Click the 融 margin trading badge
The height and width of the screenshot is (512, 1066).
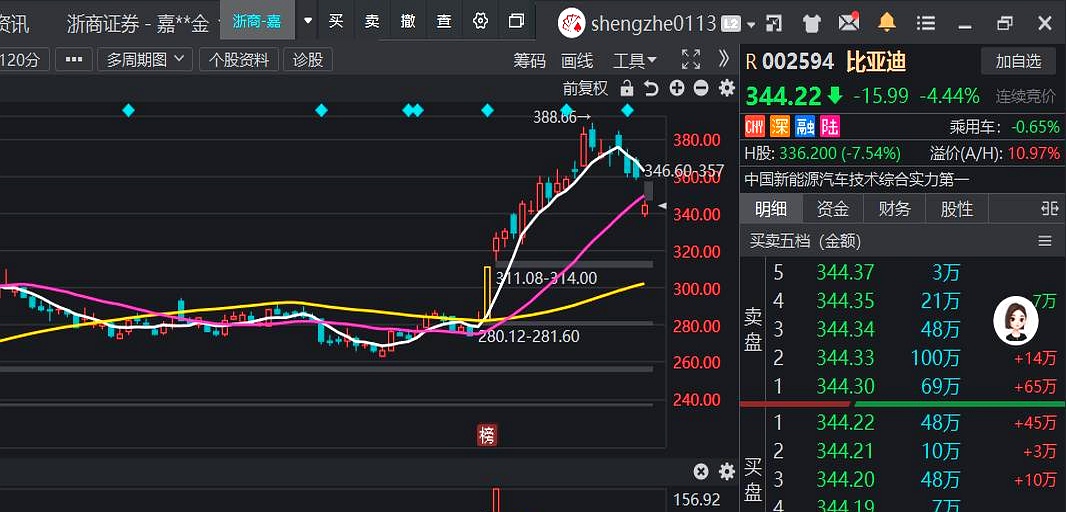pyautogui.click(x=806, y=126)
